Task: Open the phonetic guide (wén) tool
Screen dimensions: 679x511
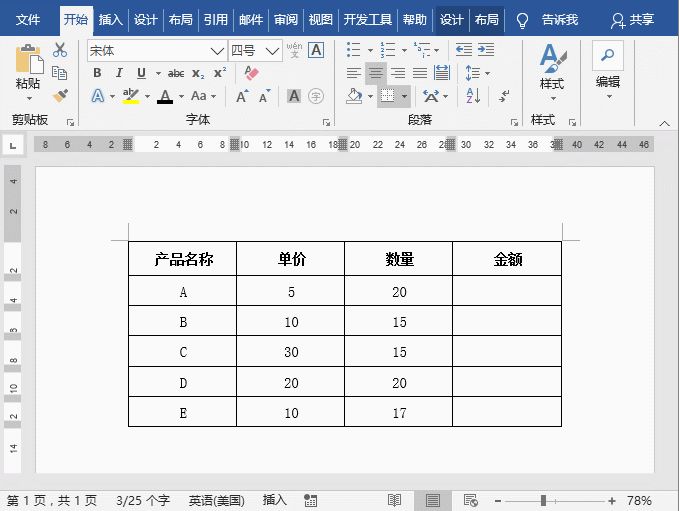Action: pyautogui.click(x=294, y=50)
